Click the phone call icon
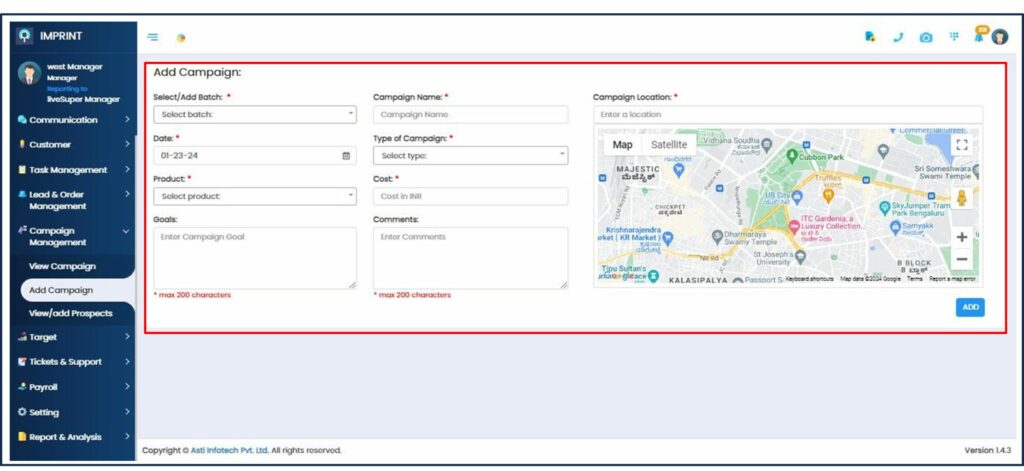 pyautogui.click(x=899, y=37)
